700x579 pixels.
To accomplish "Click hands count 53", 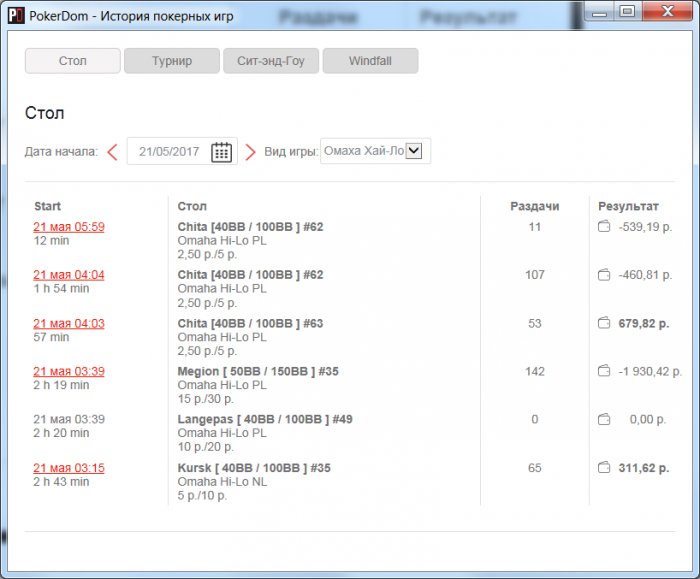I will (x=535, y=323).
